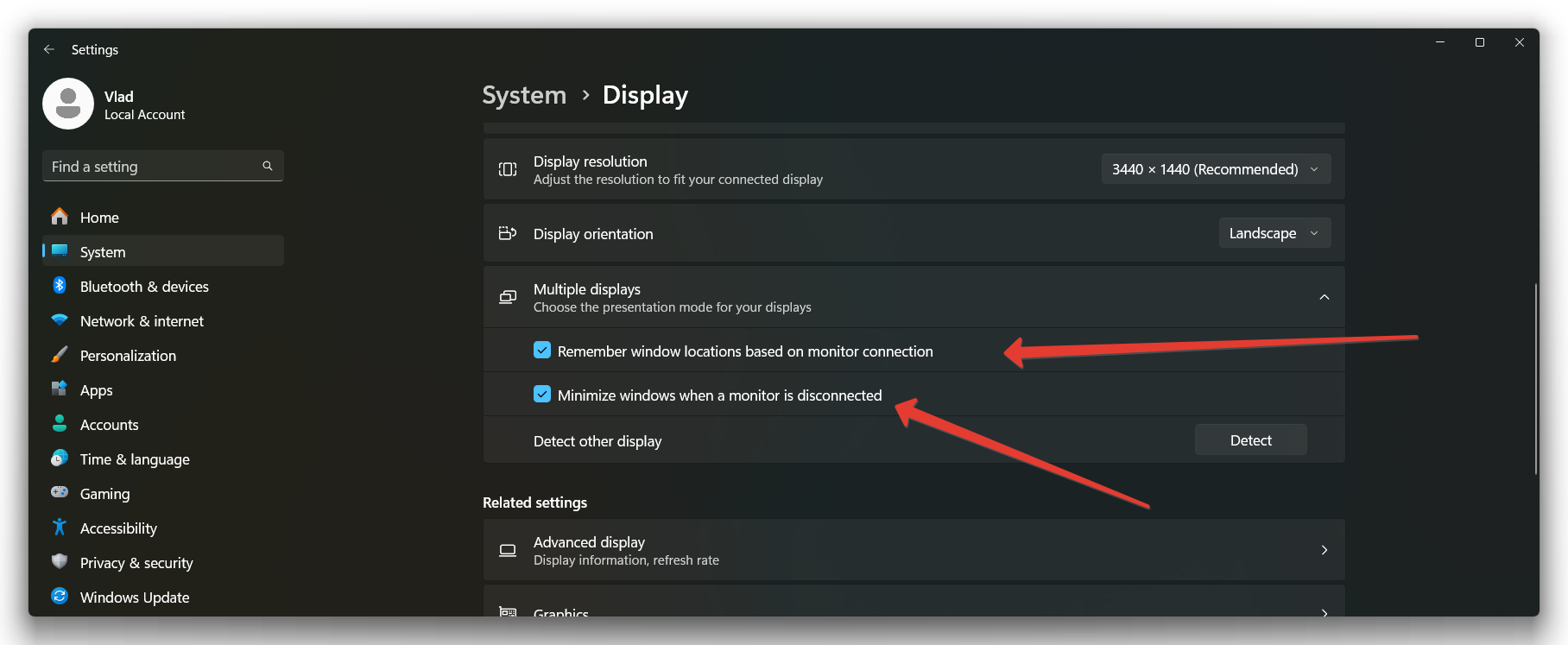Click the vertical scrollbar on the right

click(1535, 378)
